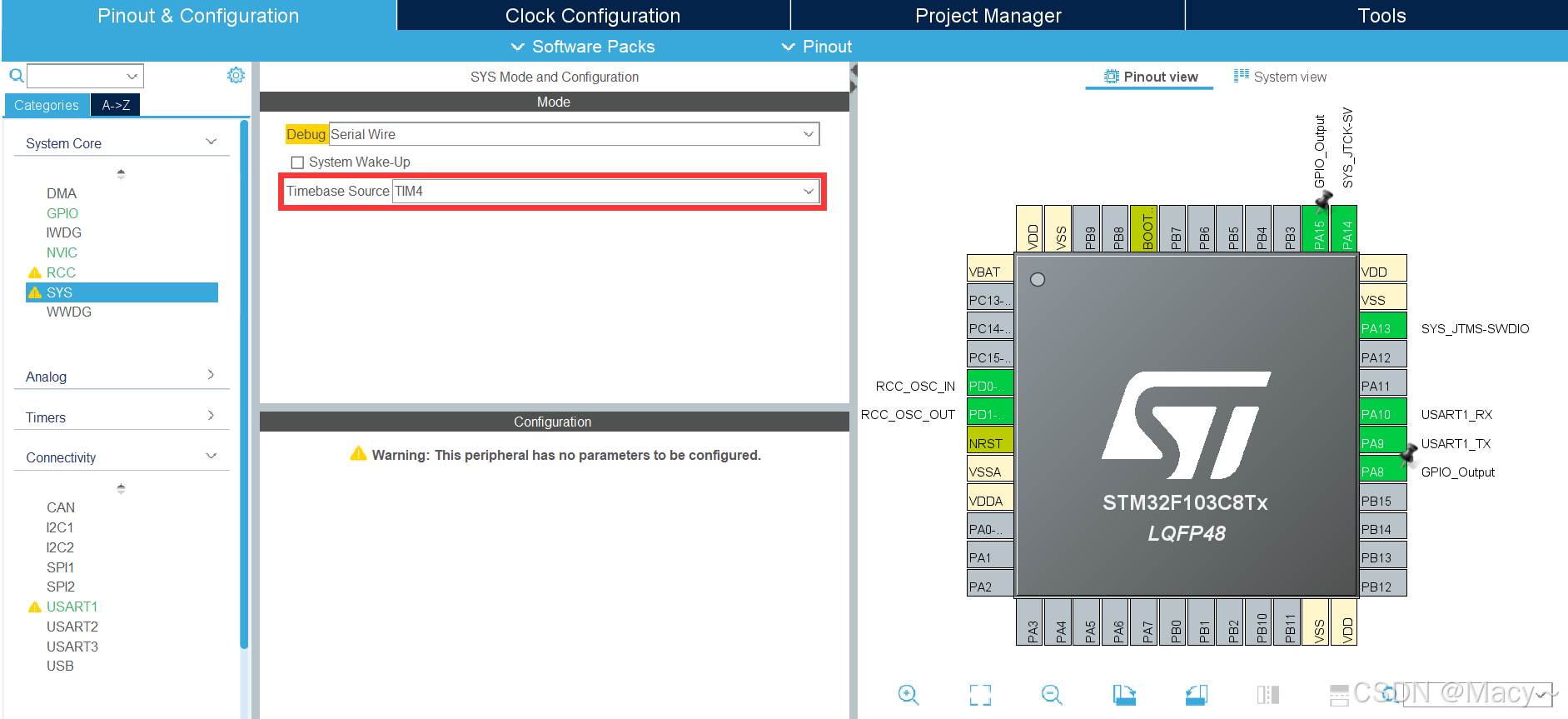Select SYS in System Core

click(x=122, y=292)
